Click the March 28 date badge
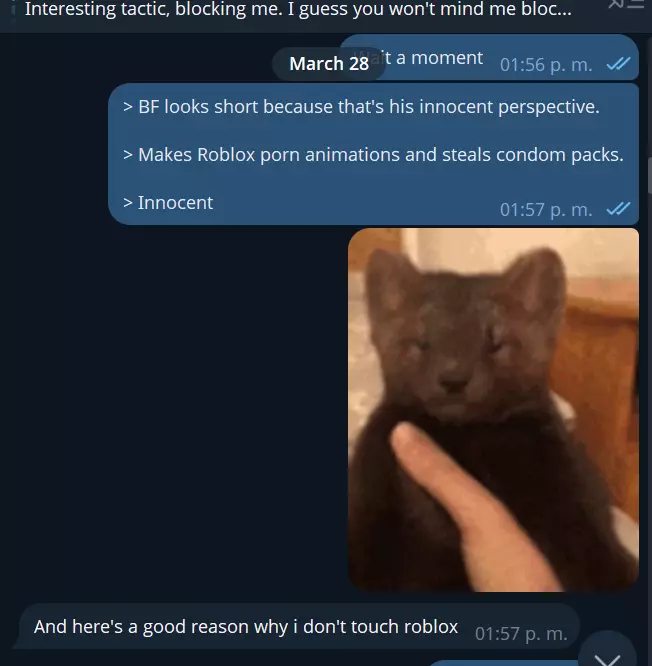Screen dimensions: 652x666 [329, 64]
